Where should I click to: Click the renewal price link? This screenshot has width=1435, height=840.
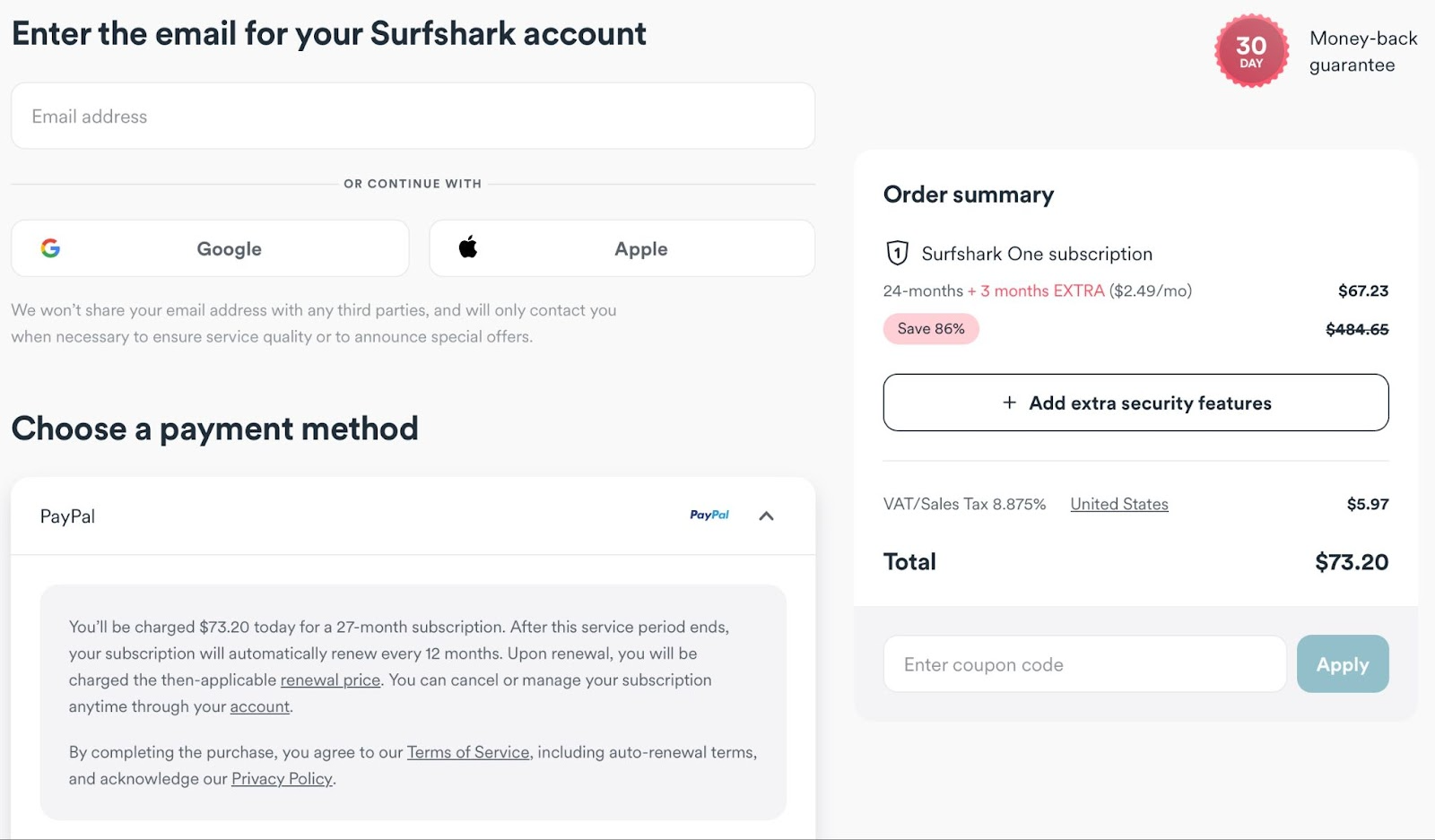click(x=330, y=680)
